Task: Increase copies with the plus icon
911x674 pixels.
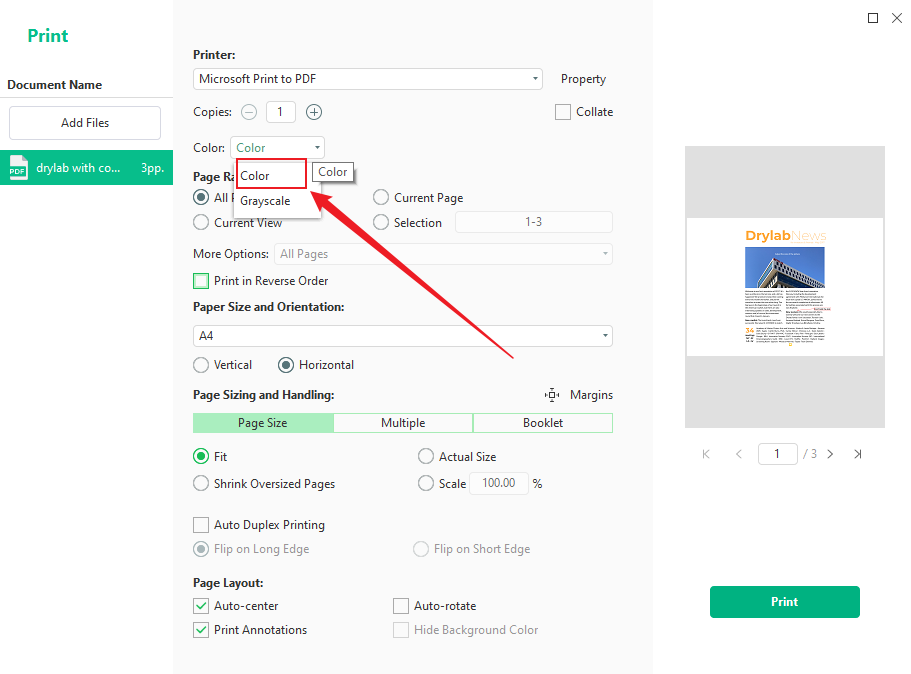Action: (313, 112)
